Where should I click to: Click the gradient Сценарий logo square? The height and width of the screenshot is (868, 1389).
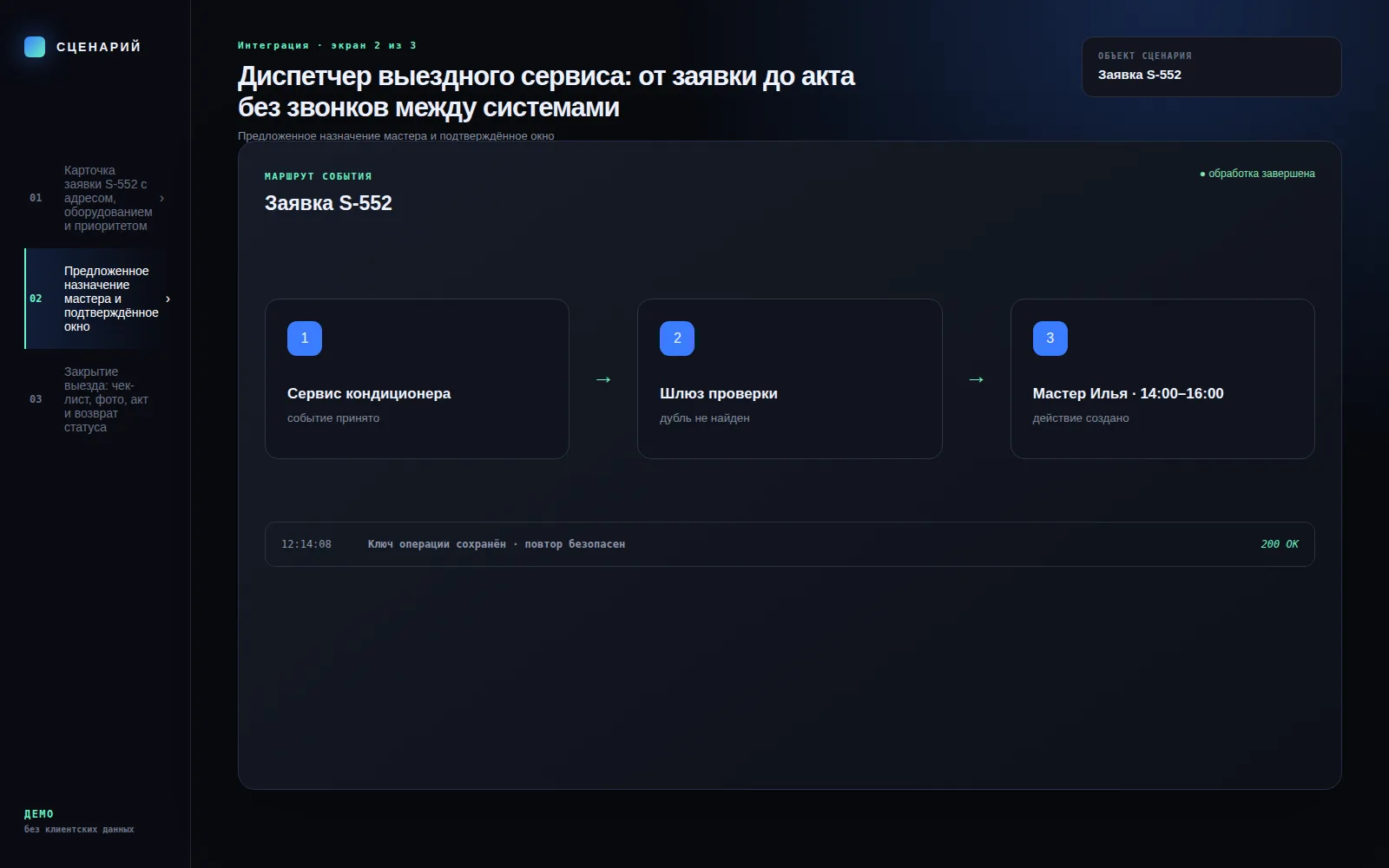(35, 47)
